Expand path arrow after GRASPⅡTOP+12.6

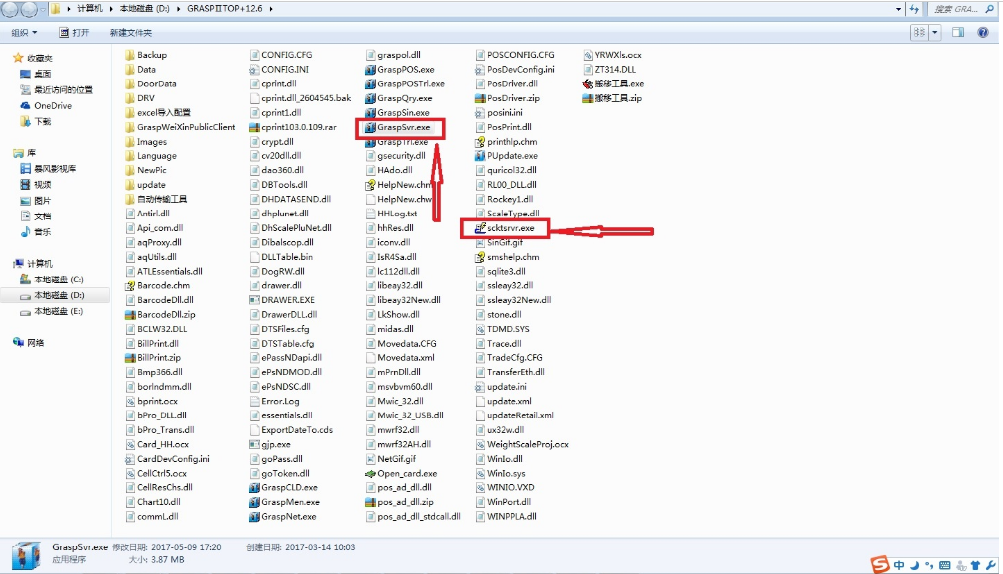pyautogui.click(x=271, y=9)
